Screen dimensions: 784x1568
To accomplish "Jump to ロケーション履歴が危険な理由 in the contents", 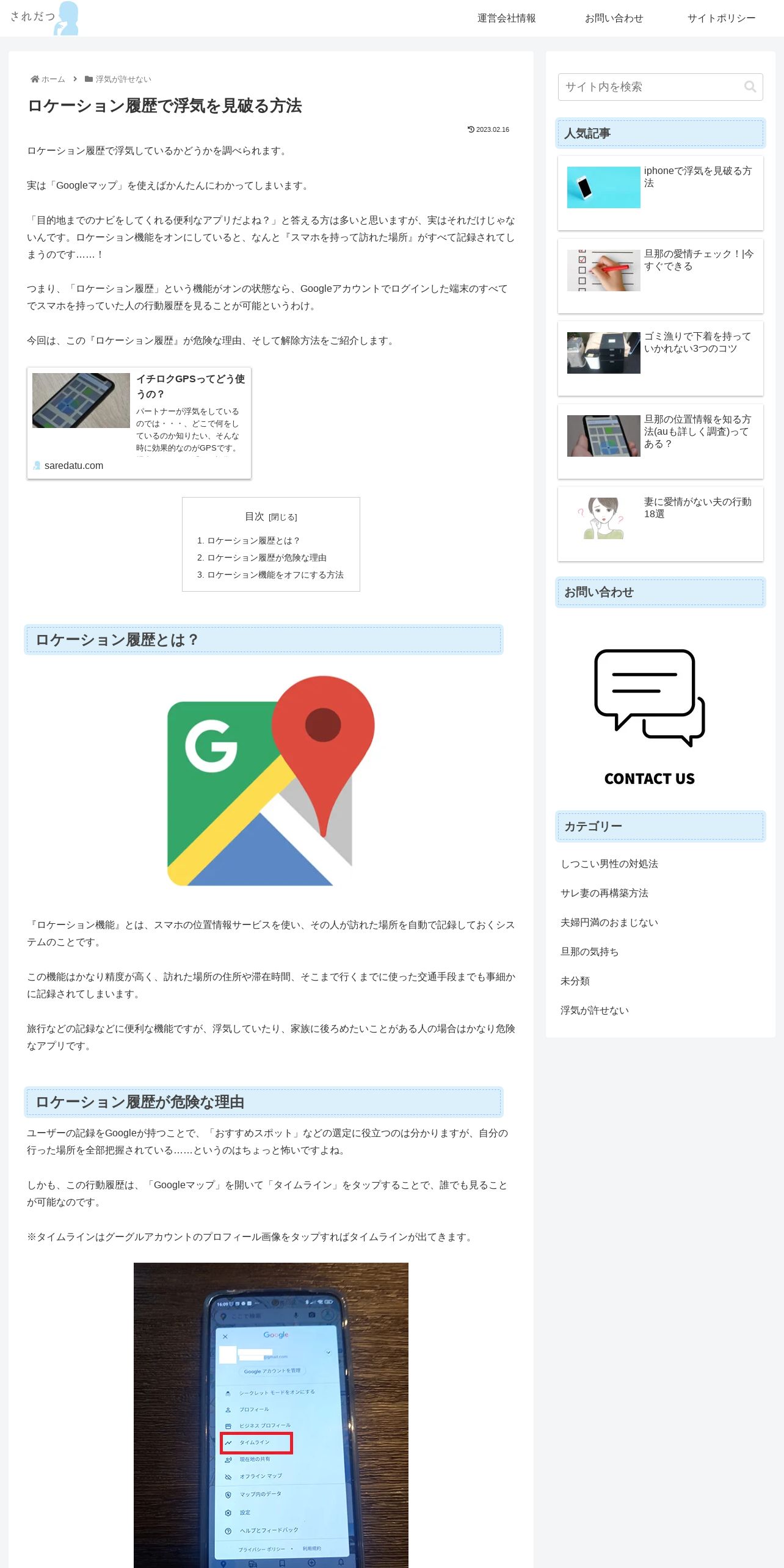I will pyautogui.click(x=267, y=557).
